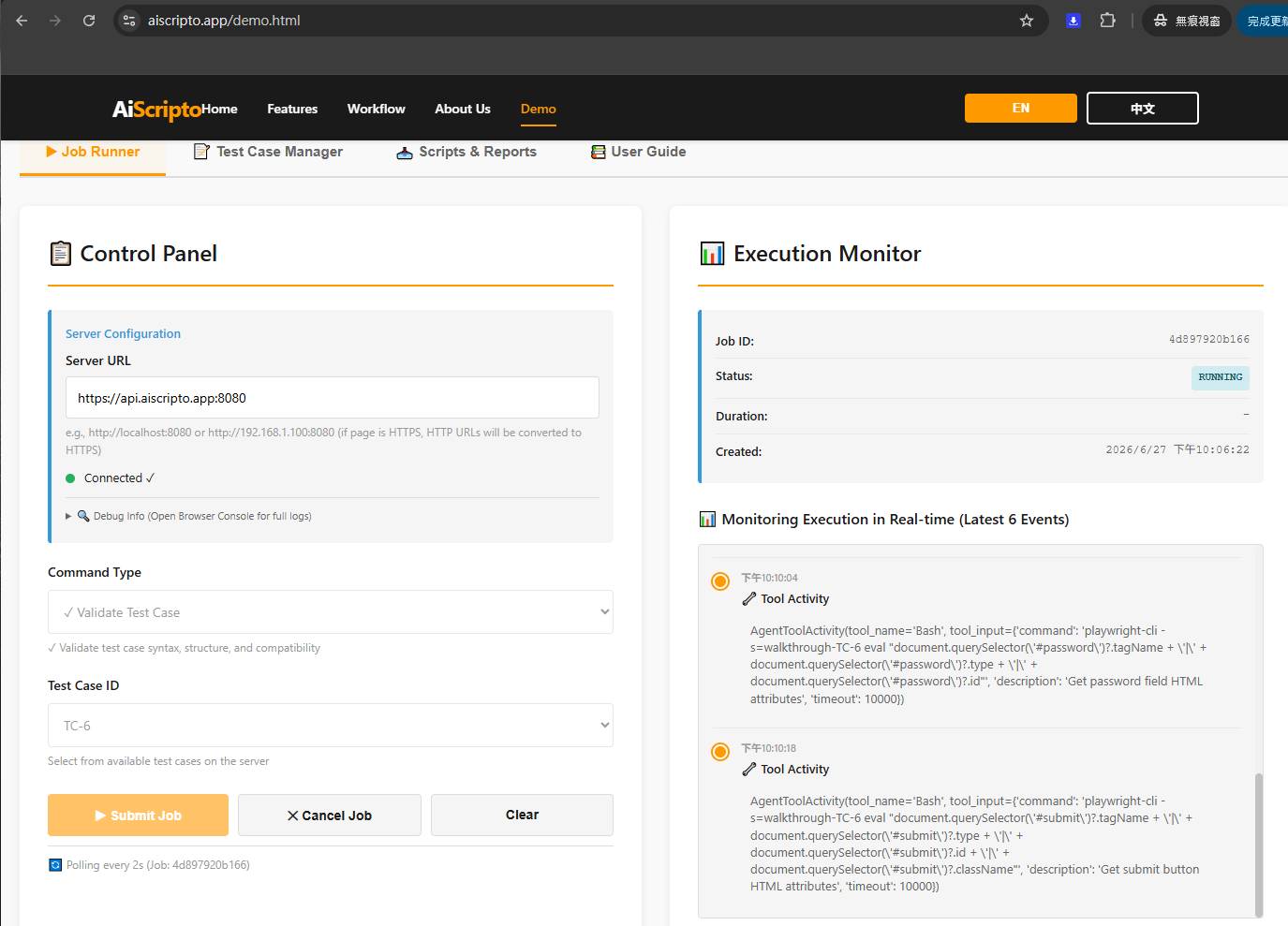The width and height of the screenshot is (1288, 926).
Task: Open site info icon in address bar
Action: [x=129, y=20]
